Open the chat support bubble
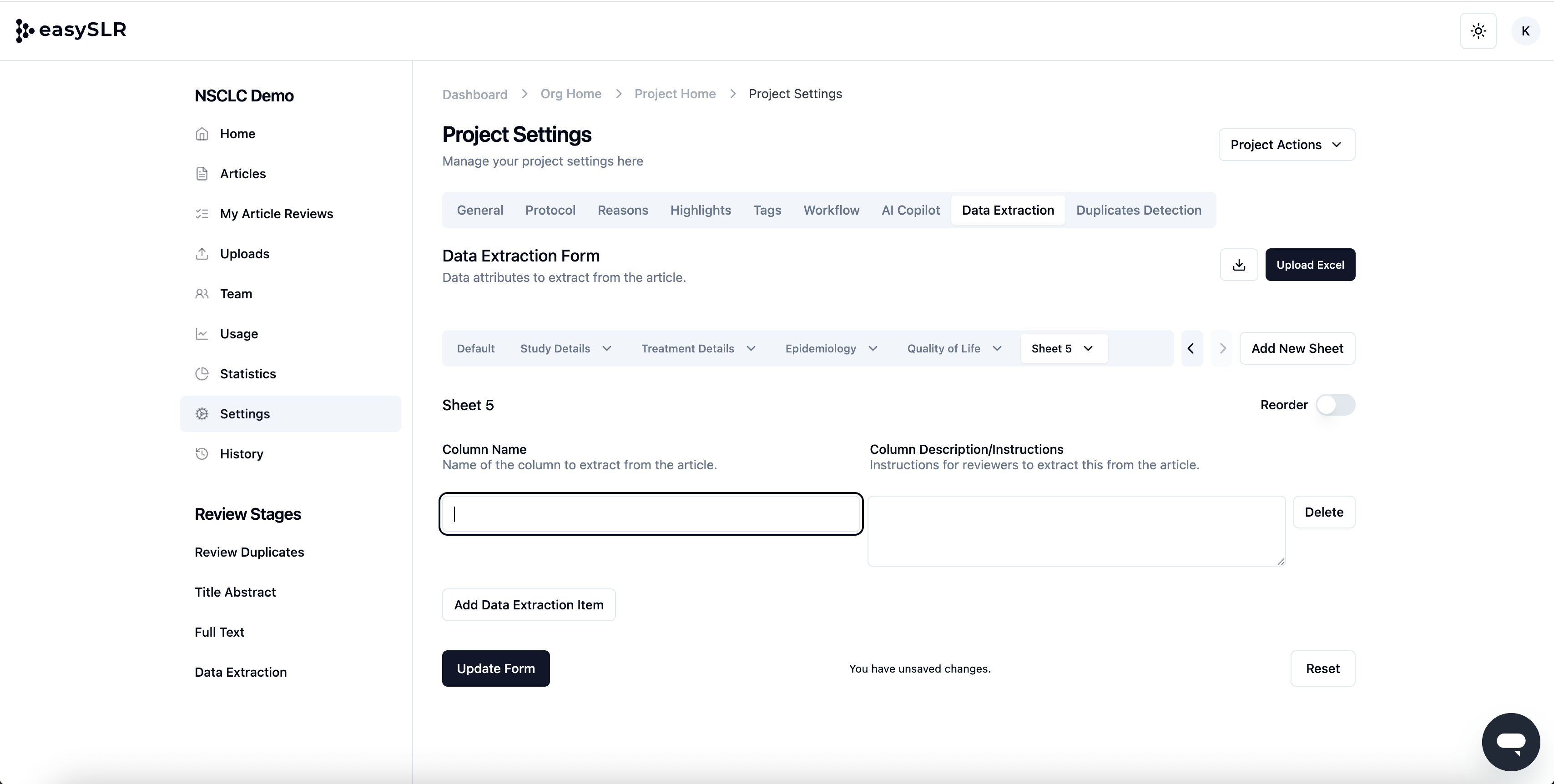Screen dimensions: 1554x784 point(1511,742)
